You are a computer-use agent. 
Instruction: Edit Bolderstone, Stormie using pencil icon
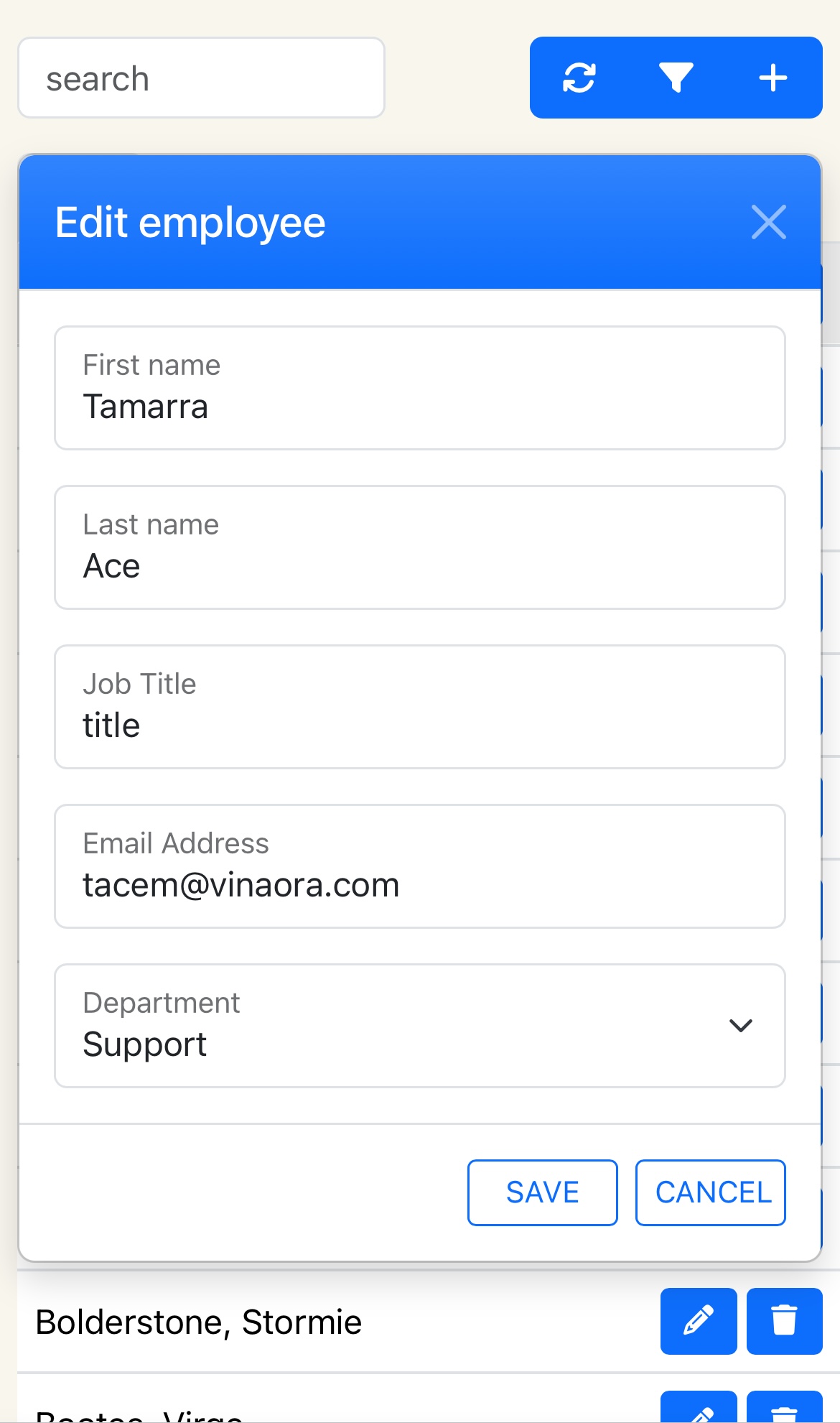tap(698, 1320)
